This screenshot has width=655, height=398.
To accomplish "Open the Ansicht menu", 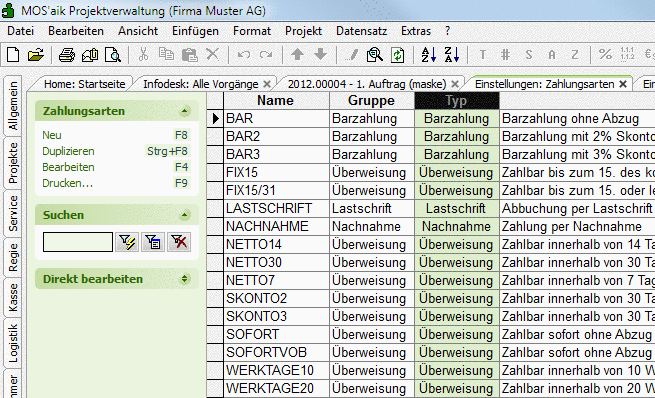I will click(138, 31).
